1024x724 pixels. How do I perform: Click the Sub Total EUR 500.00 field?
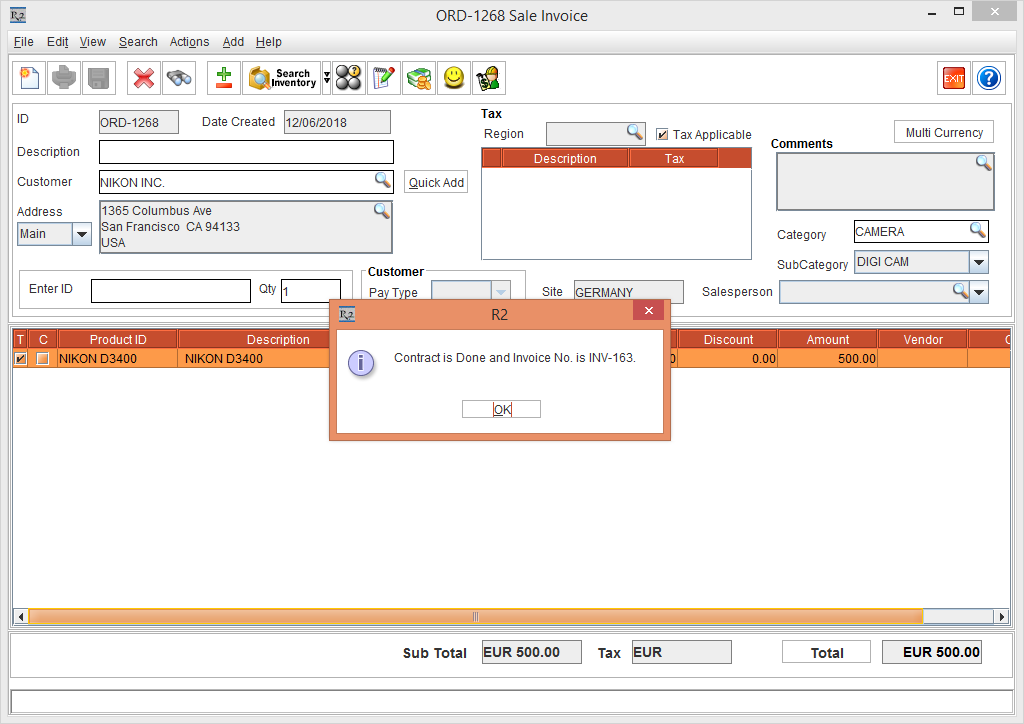point(532,652)
